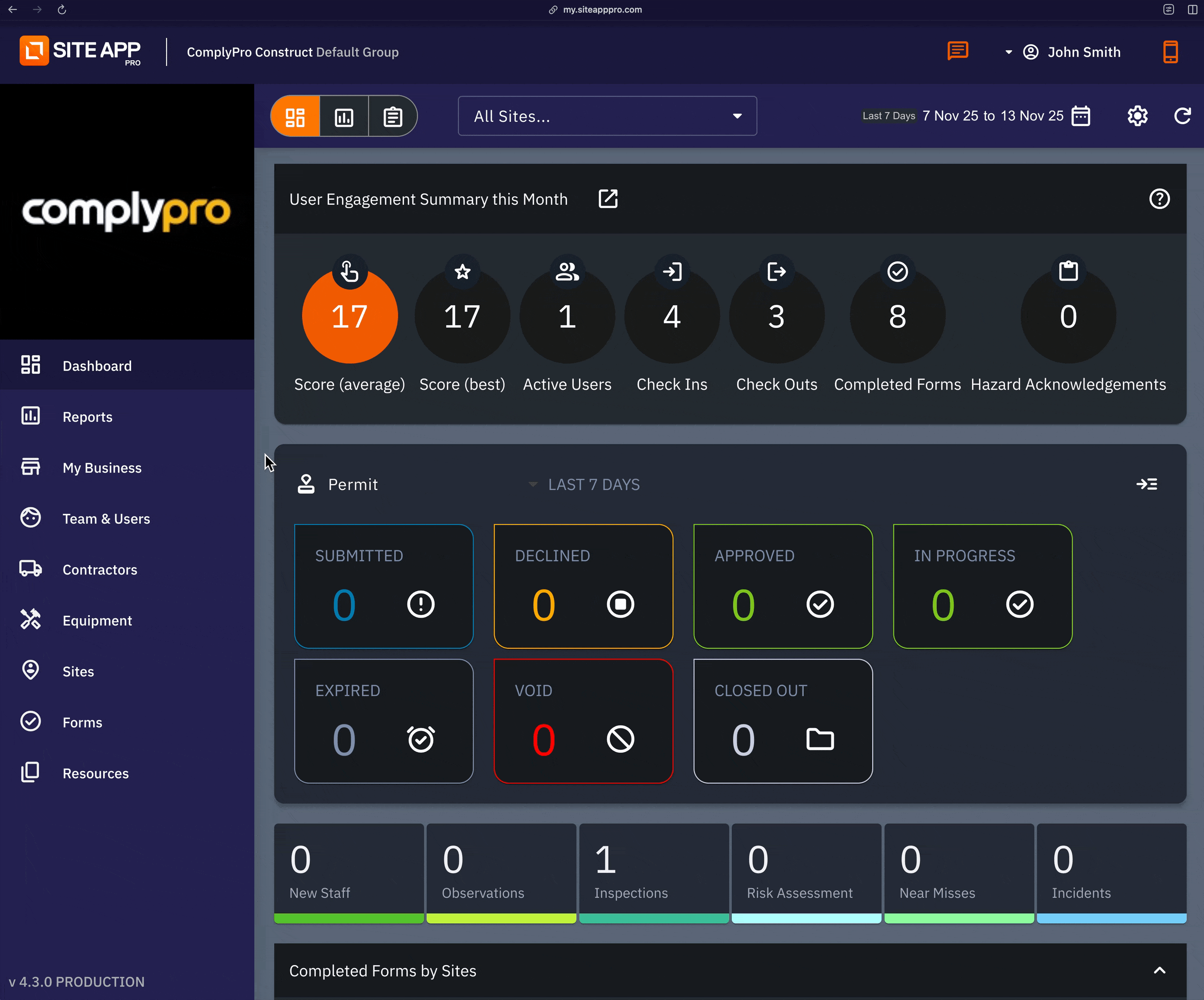Switch to the chart view toggle
This screenshot has height=1000, width=1204.
click(344, 117)
